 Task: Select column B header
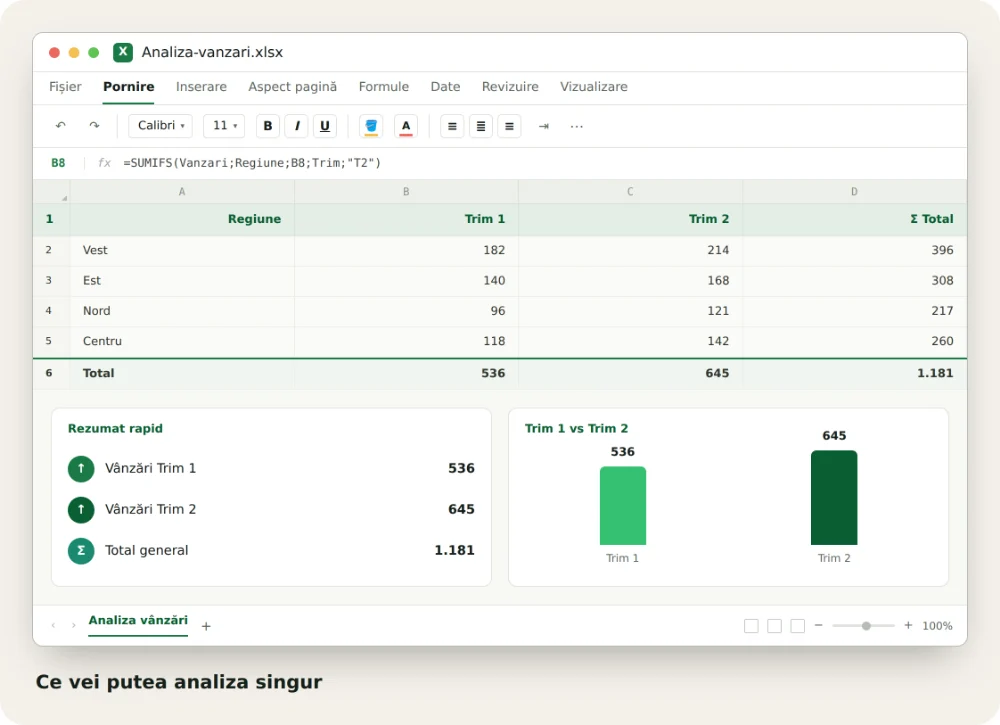coord(406,192)
